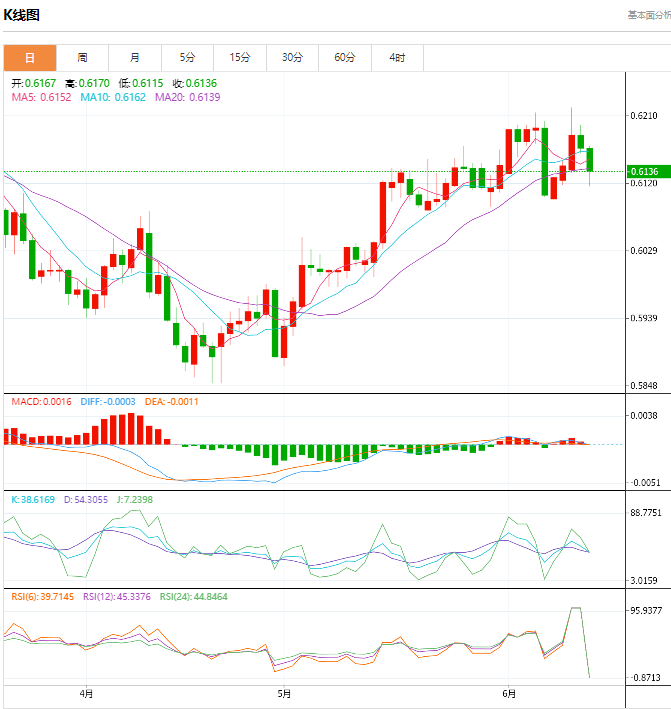Viewport: 671px width, 709px height.
Task: Click the DEA value label
Action: (x=172, y=402)
